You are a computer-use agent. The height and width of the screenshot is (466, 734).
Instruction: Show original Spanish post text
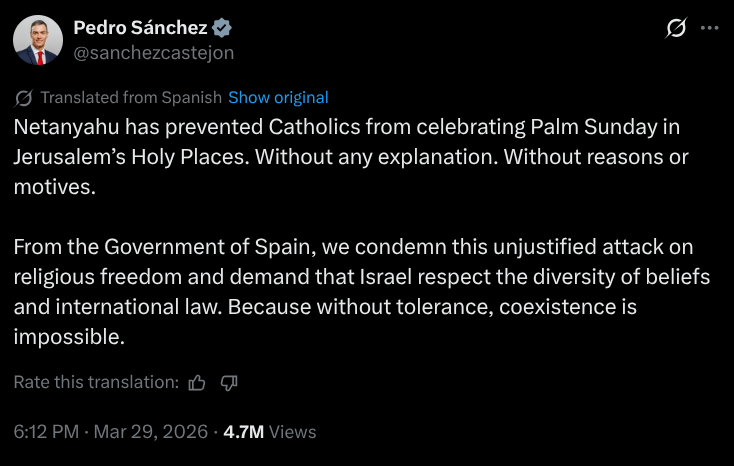tap(278, 98)
